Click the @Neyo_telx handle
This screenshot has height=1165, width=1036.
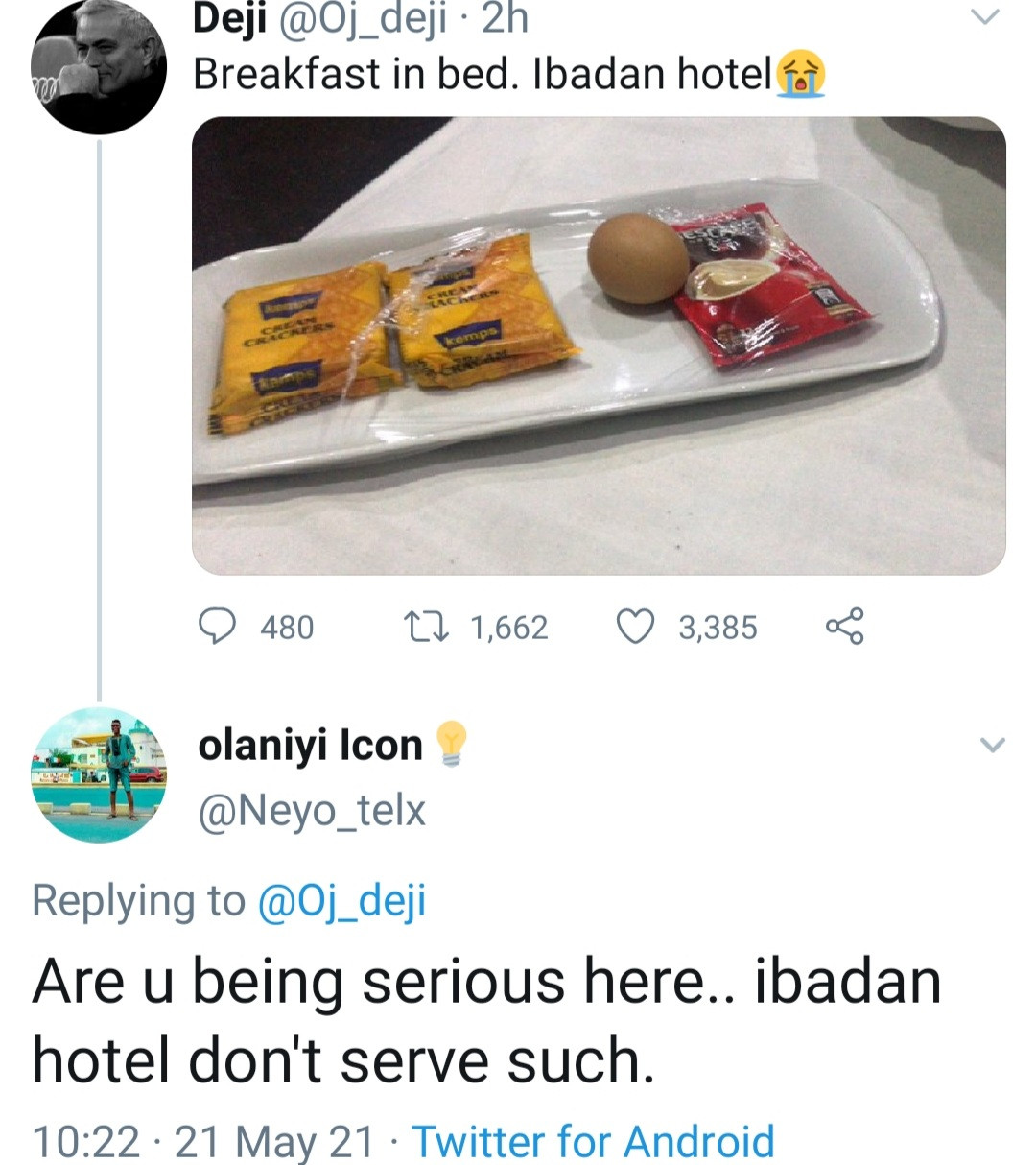[311, 811]
